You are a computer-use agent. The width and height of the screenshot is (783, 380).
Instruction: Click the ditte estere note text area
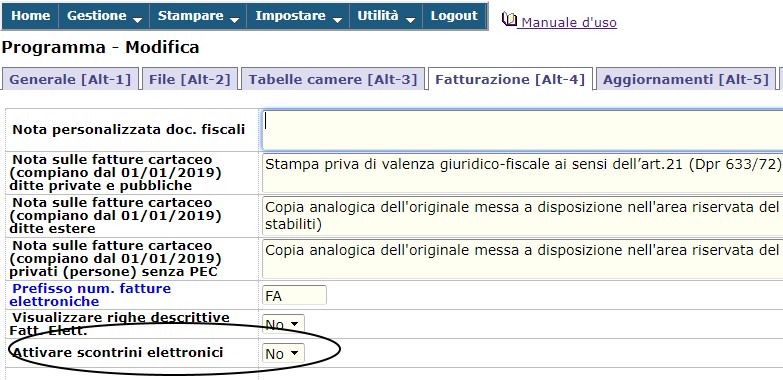tap(522, 216)
